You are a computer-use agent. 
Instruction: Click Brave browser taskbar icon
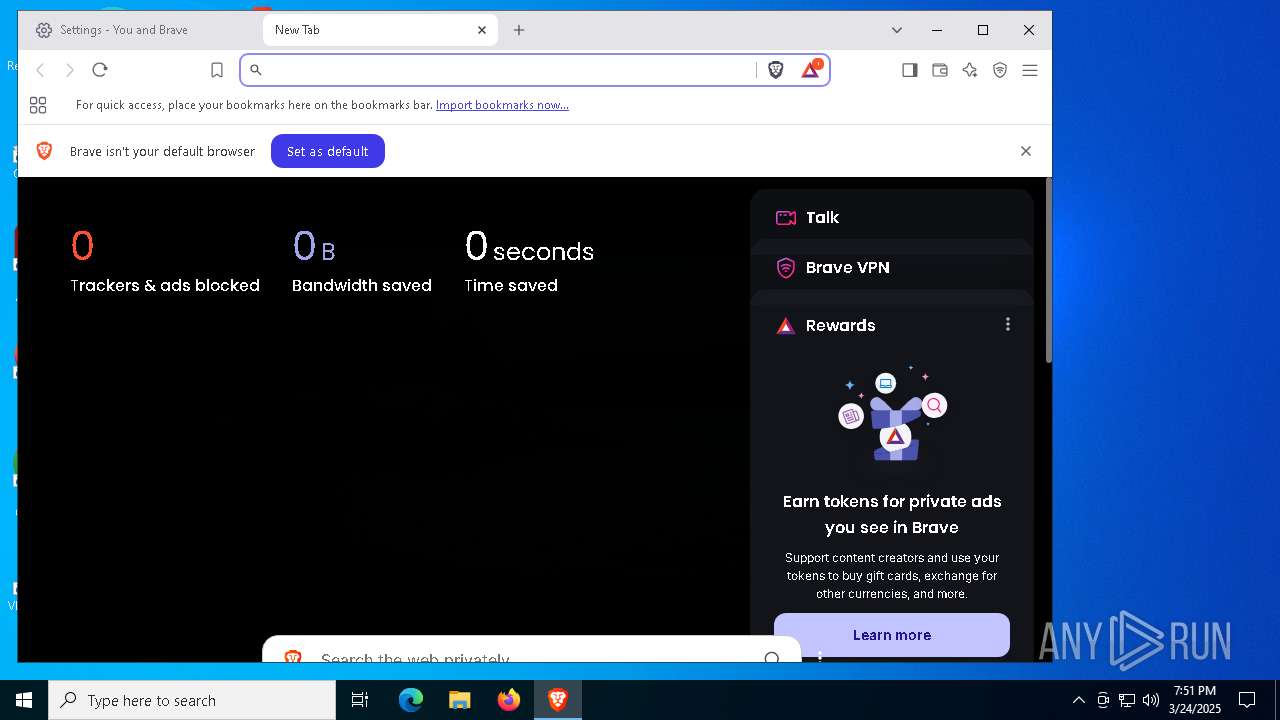point(557,700)
